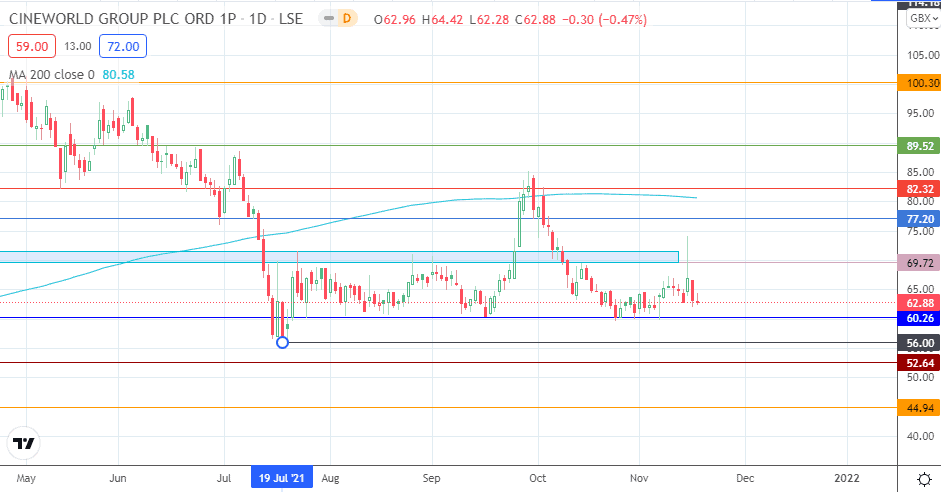Click the red 82.32 price label
Viewport: 941px width, 492px height.
(x=919, y=189)
